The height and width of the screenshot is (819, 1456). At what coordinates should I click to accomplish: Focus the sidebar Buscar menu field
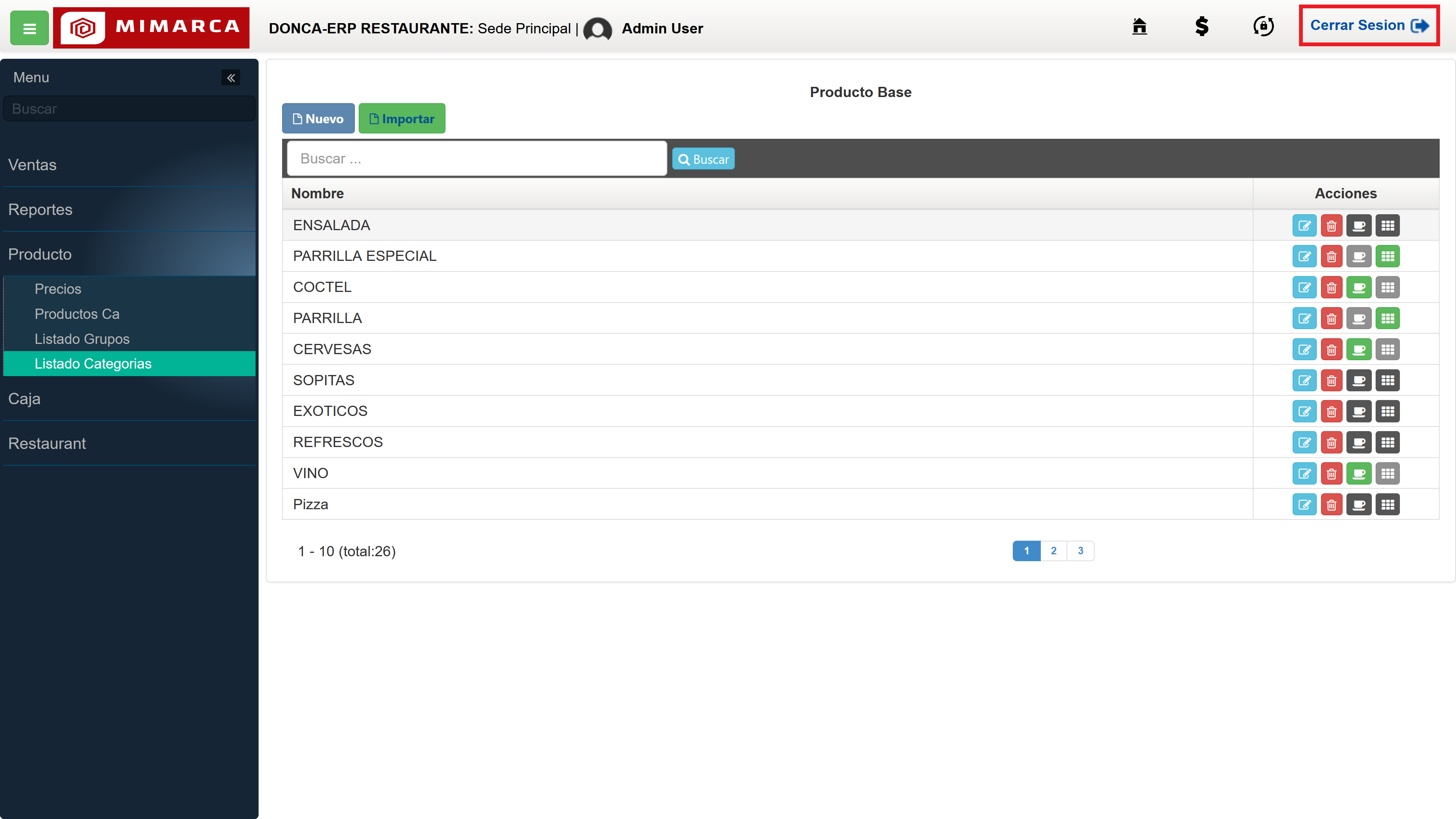129,109
